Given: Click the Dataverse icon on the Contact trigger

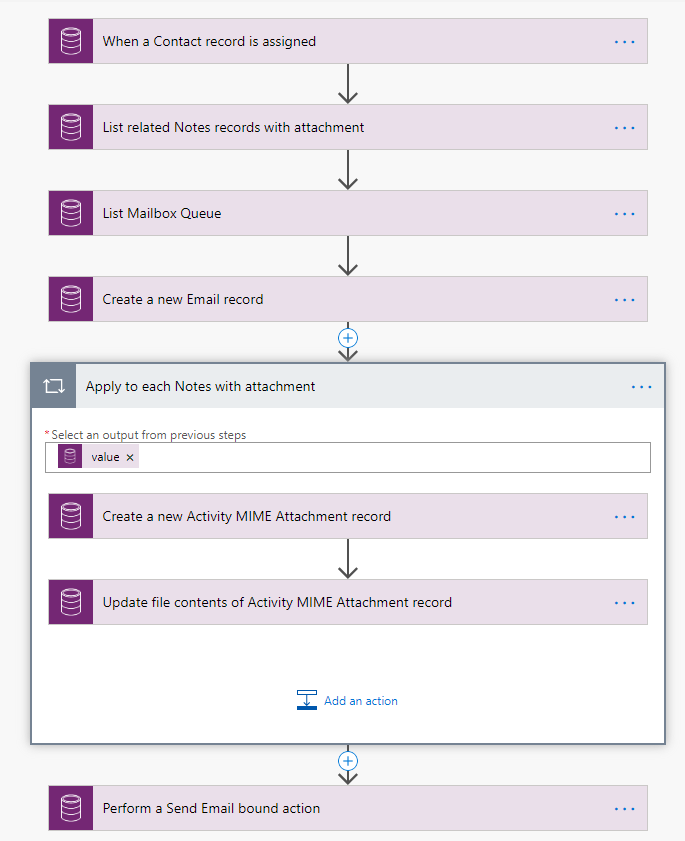Looking at the screenshot, I should [70, 41].
